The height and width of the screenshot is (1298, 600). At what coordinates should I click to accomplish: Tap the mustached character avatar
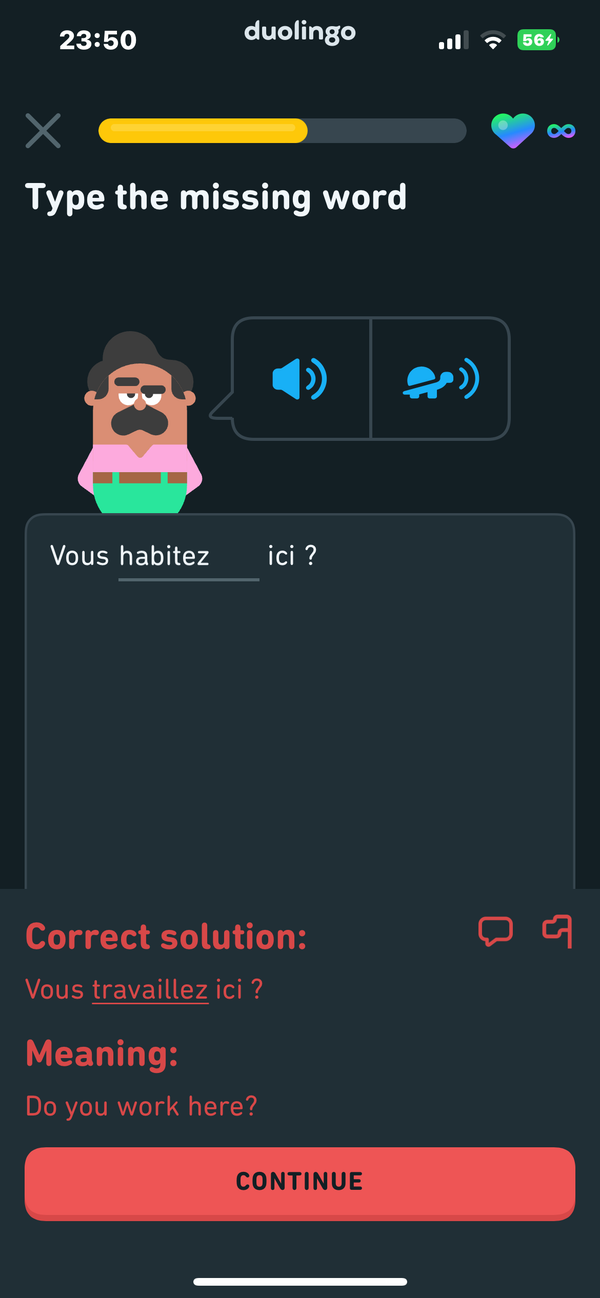(140, 422)
